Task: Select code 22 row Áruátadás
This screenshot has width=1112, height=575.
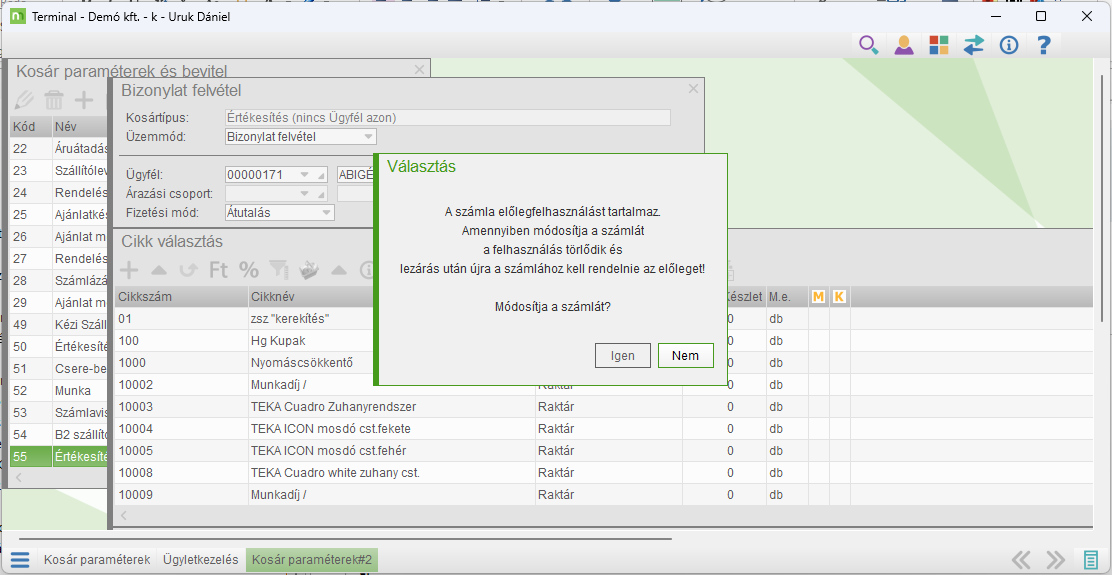Action: pyautogui.click(x=59, y=148)
